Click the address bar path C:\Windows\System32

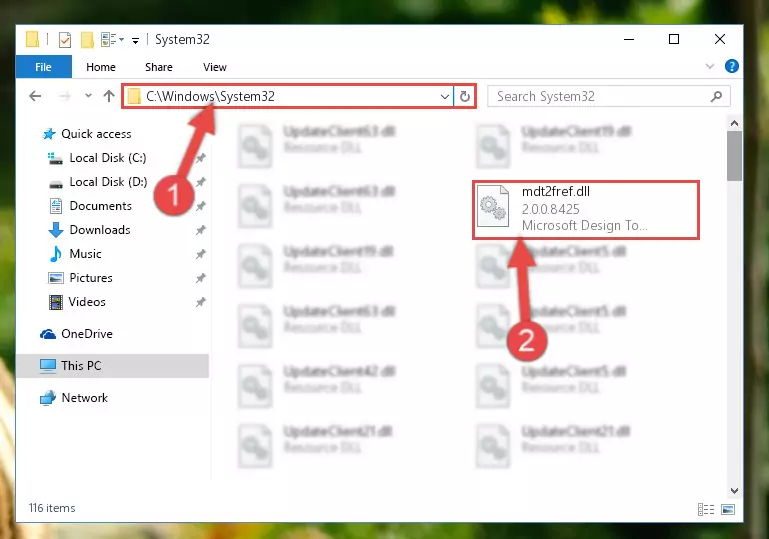pyautogui.click(x=210, y=96)
